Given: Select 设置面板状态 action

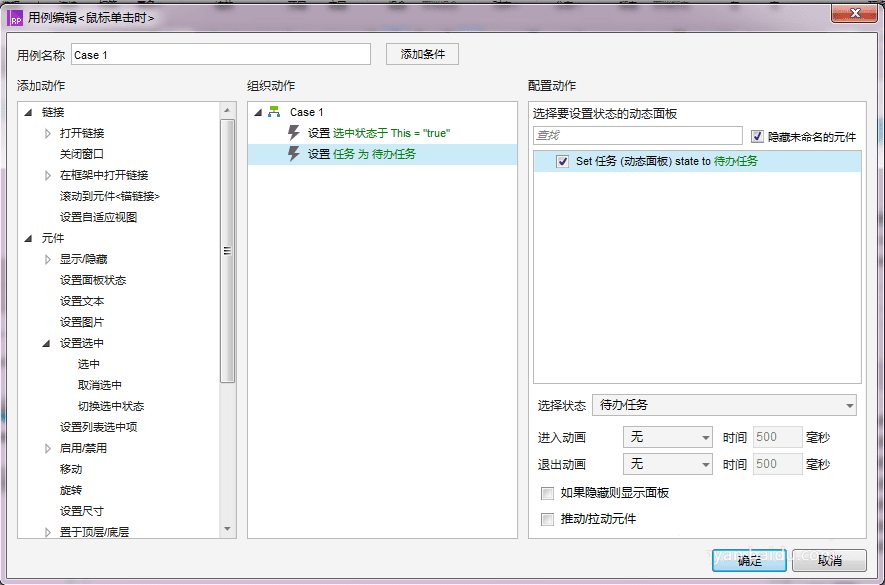Looking at the screenshot, I should 93,280.
